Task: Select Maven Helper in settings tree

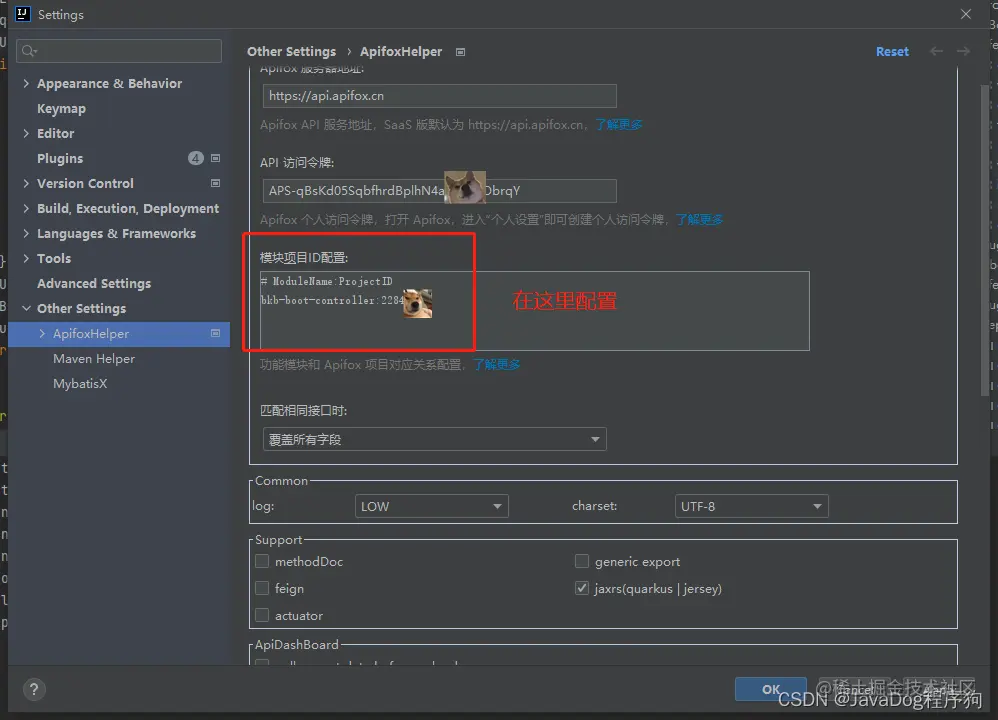Action: click(94, 359)
